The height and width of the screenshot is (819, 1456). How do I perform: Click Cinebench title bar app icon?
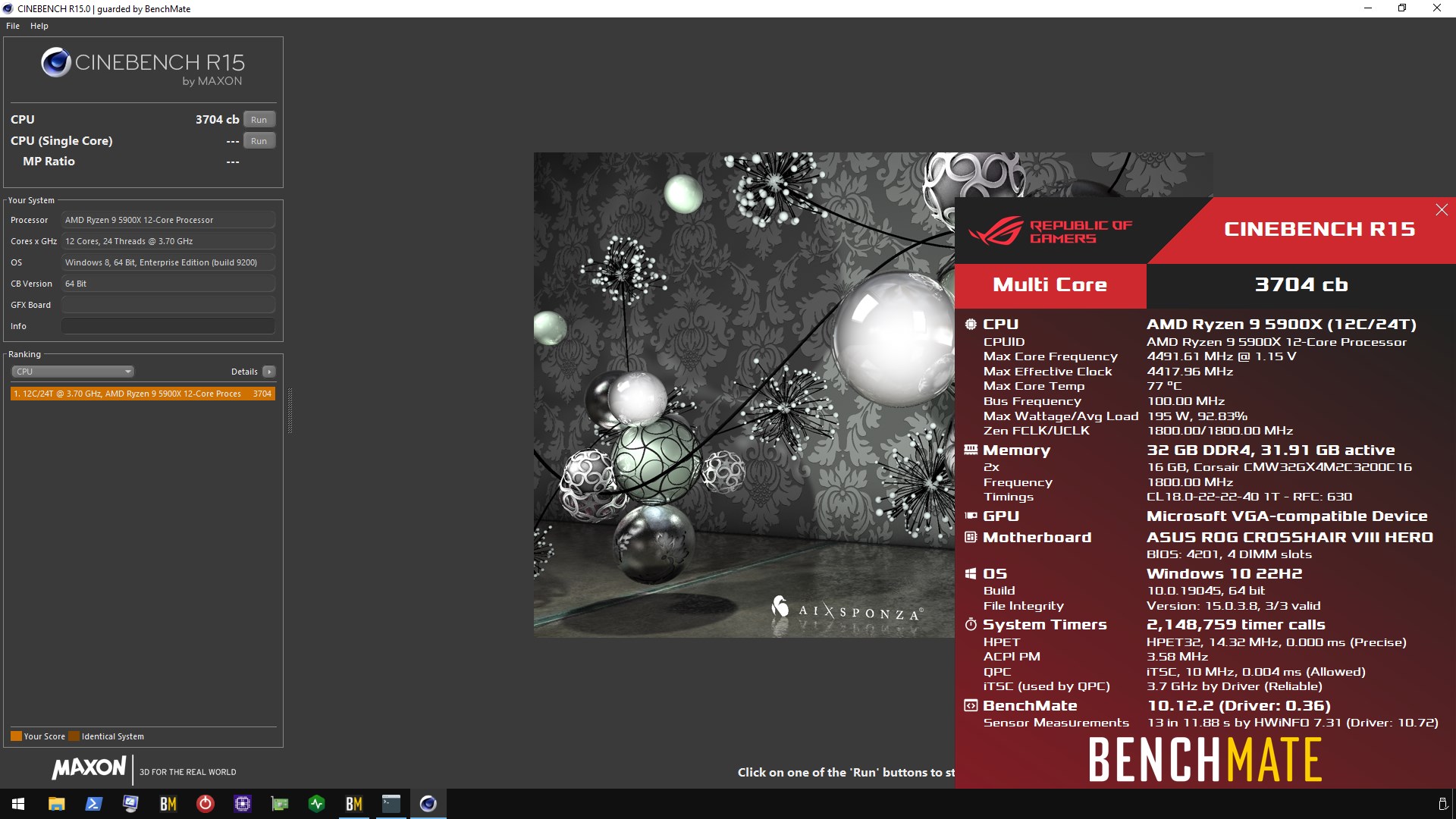(8, 8)
